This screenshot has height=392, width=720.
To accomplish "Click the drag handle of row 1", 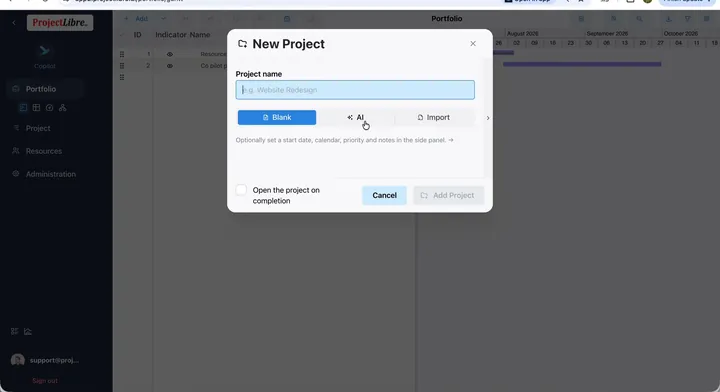I will click(x=122, y=54).
